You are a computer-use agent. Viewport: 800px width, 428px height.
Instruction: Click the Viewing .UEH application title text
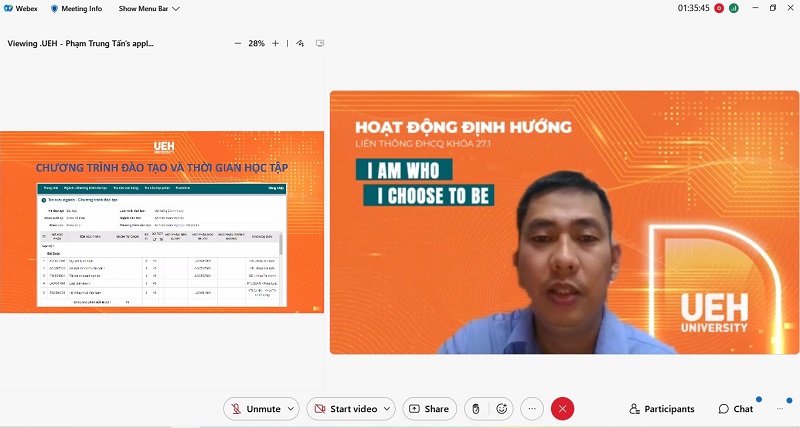point(81,43)
